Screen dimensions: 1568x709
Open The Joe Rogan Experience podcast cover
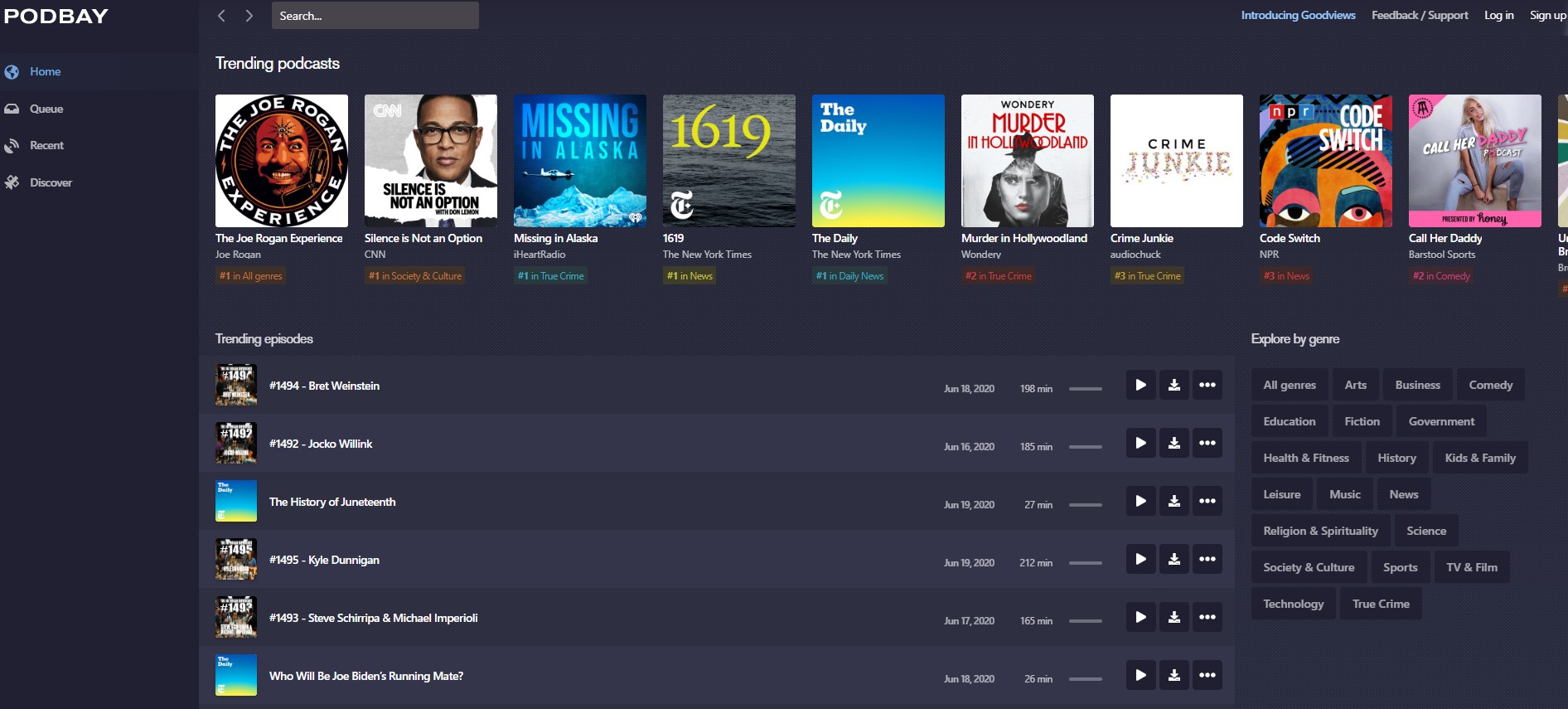click(282, 161)
